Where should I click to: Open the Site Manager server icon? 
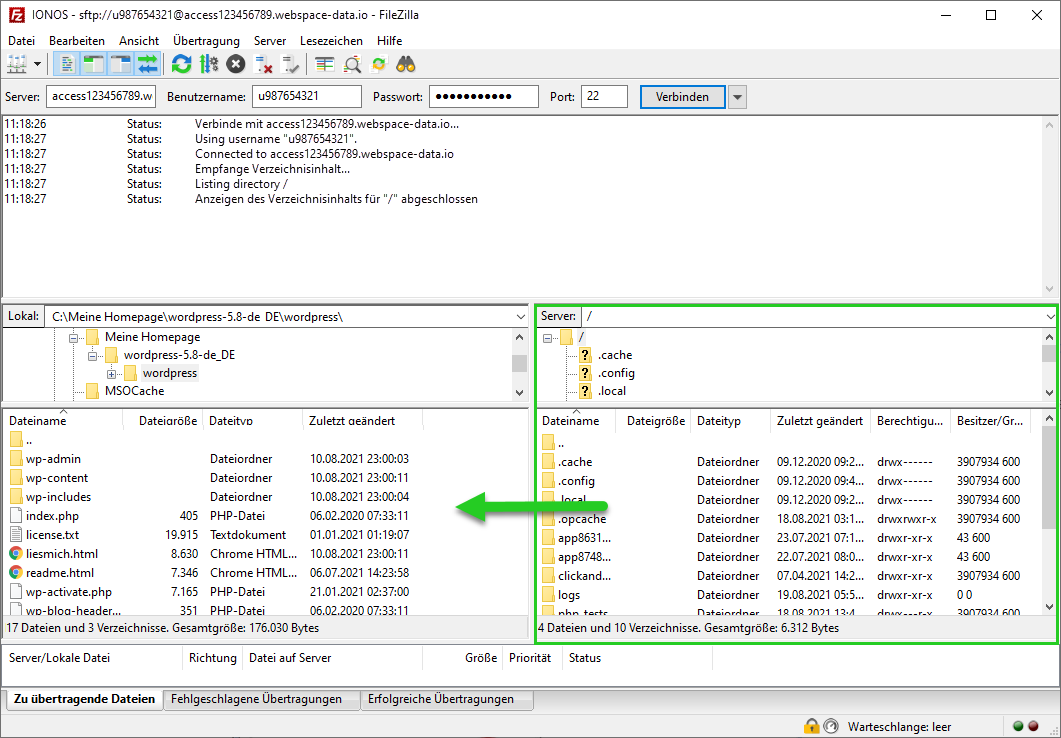17,64
